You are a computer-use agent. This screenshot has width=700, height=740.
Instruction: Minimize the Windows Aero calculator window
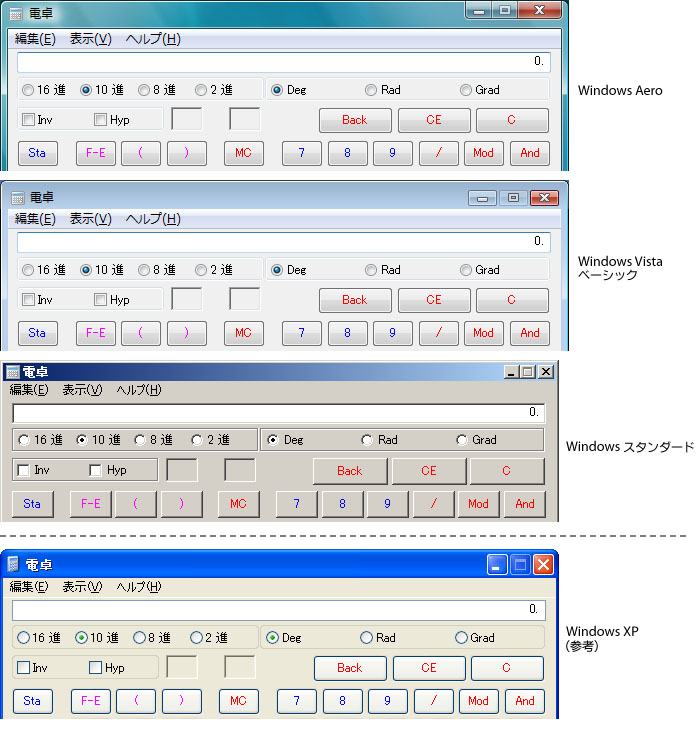pyautogui.click(x=479, y=10)
